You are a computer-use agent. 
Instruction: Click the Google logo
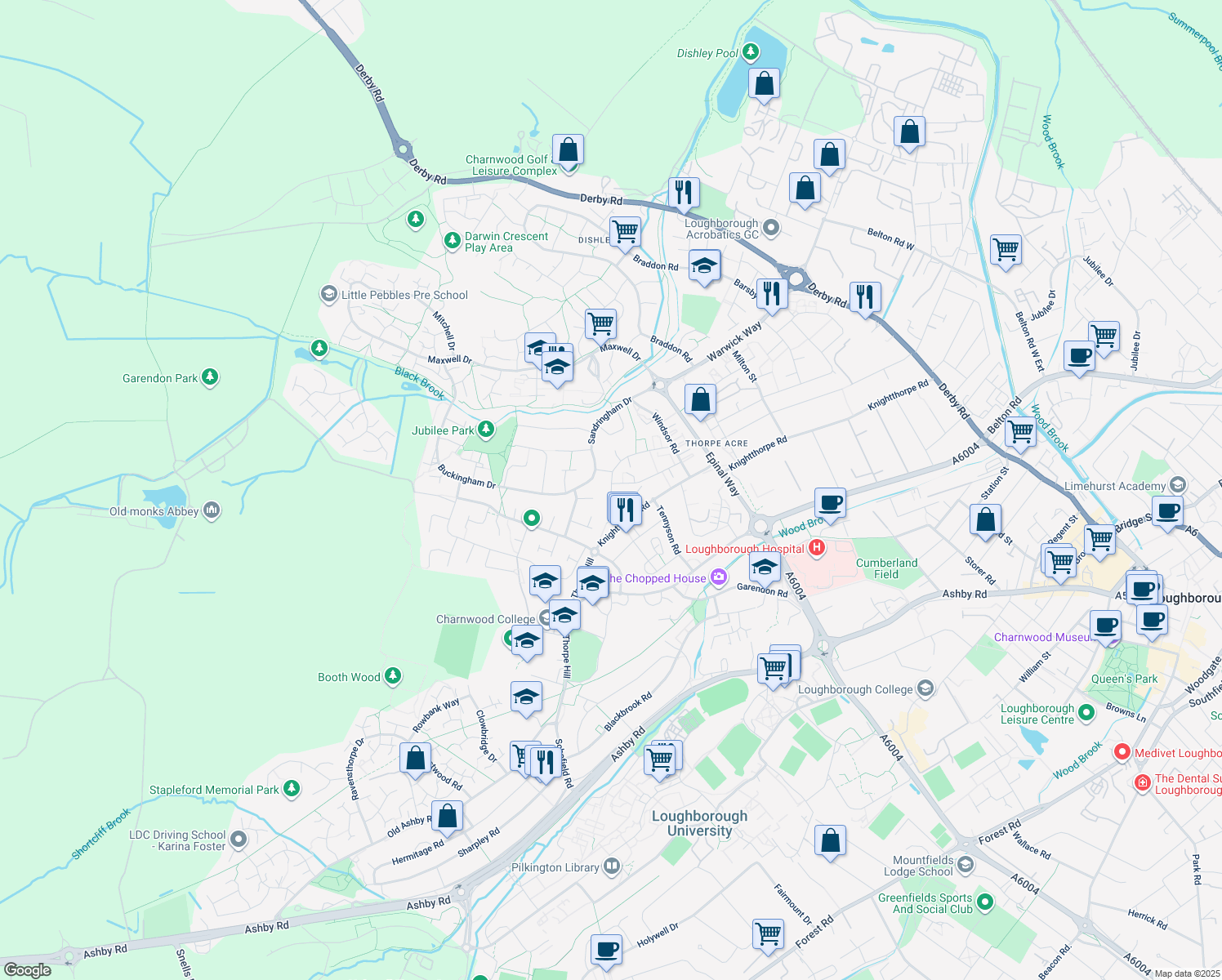point(28,970)
